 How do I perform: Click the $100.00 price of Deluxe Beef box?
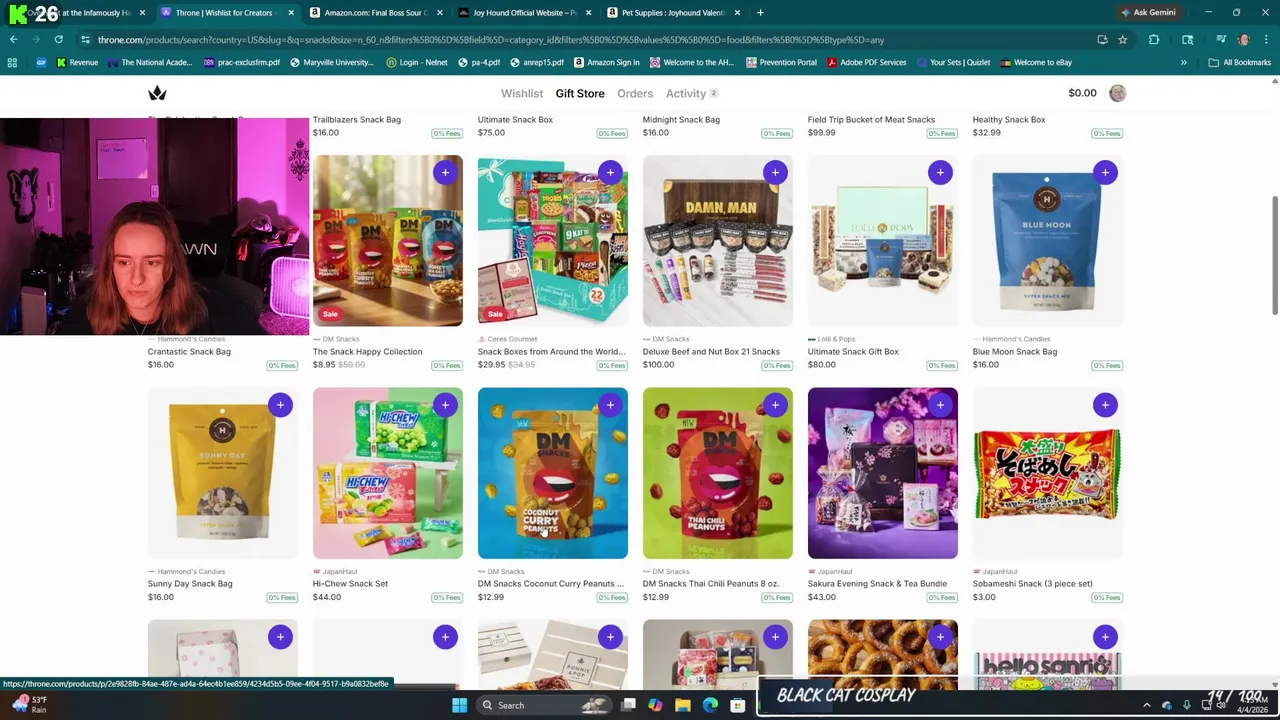tap(658, 365)
